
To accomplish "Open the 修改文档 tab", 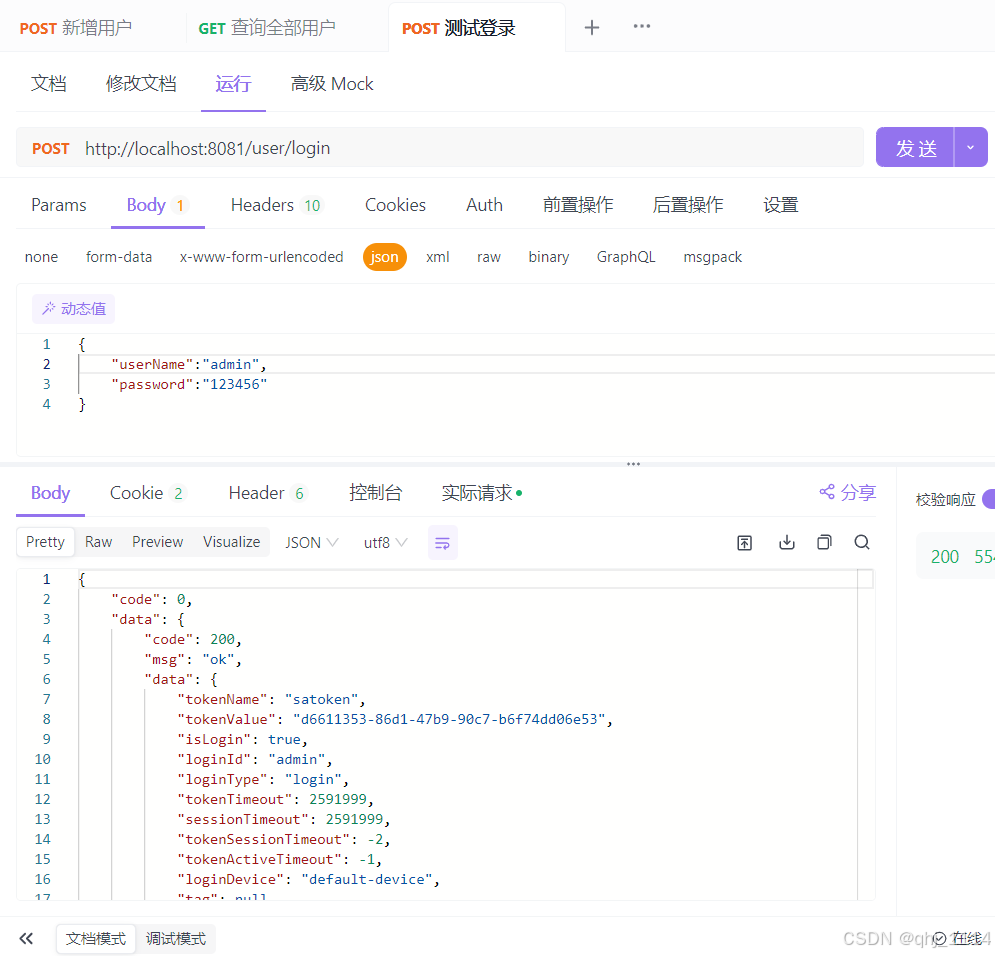I will [141, 84].
